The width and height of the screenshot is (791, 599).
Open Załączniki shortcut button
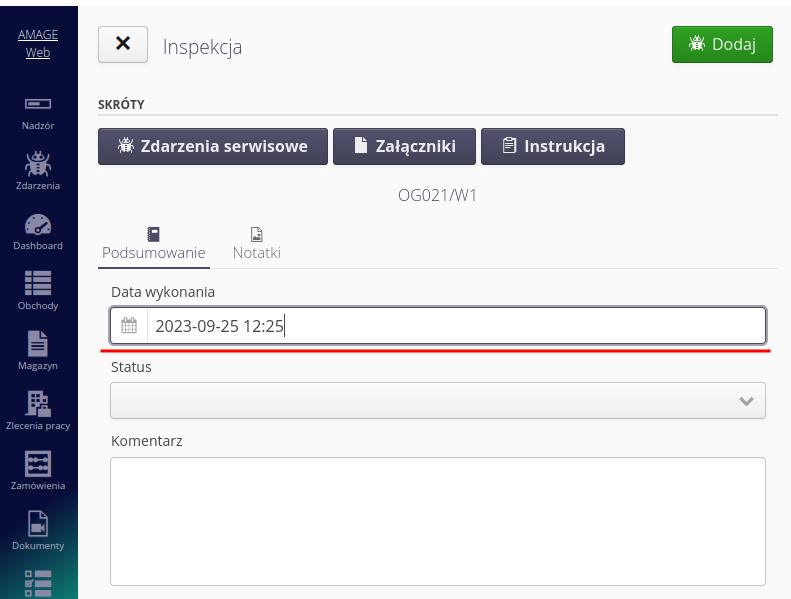click(404, 146)
